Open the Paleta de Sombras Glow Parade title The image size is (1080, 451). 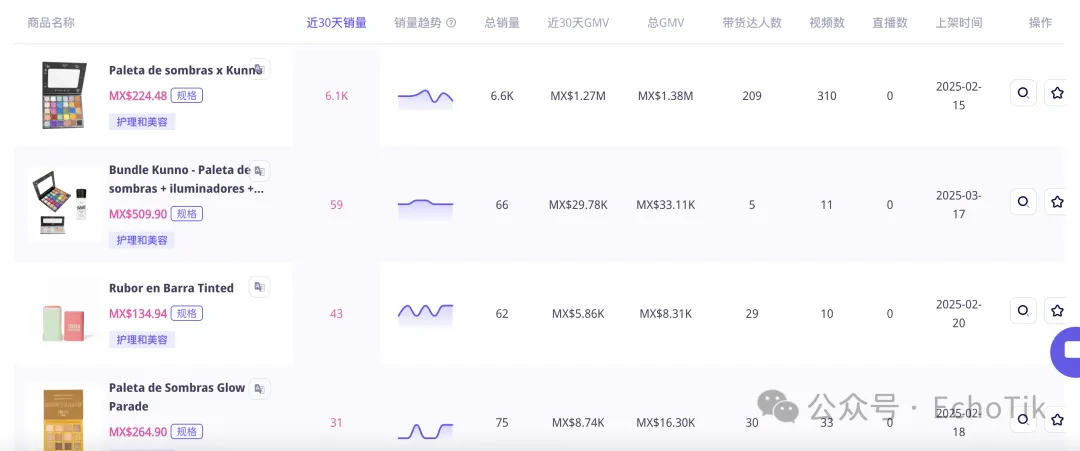point(177,397)
